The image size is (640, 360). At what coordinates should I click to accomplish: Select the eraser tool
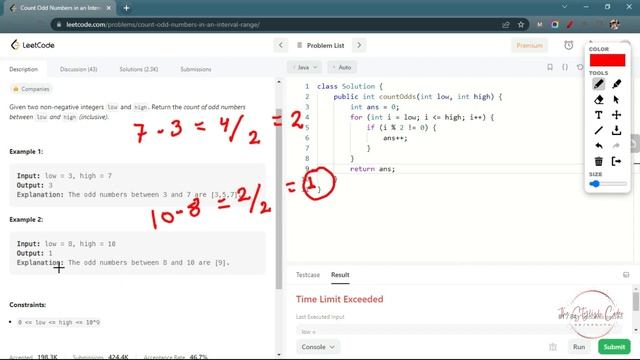598,100
